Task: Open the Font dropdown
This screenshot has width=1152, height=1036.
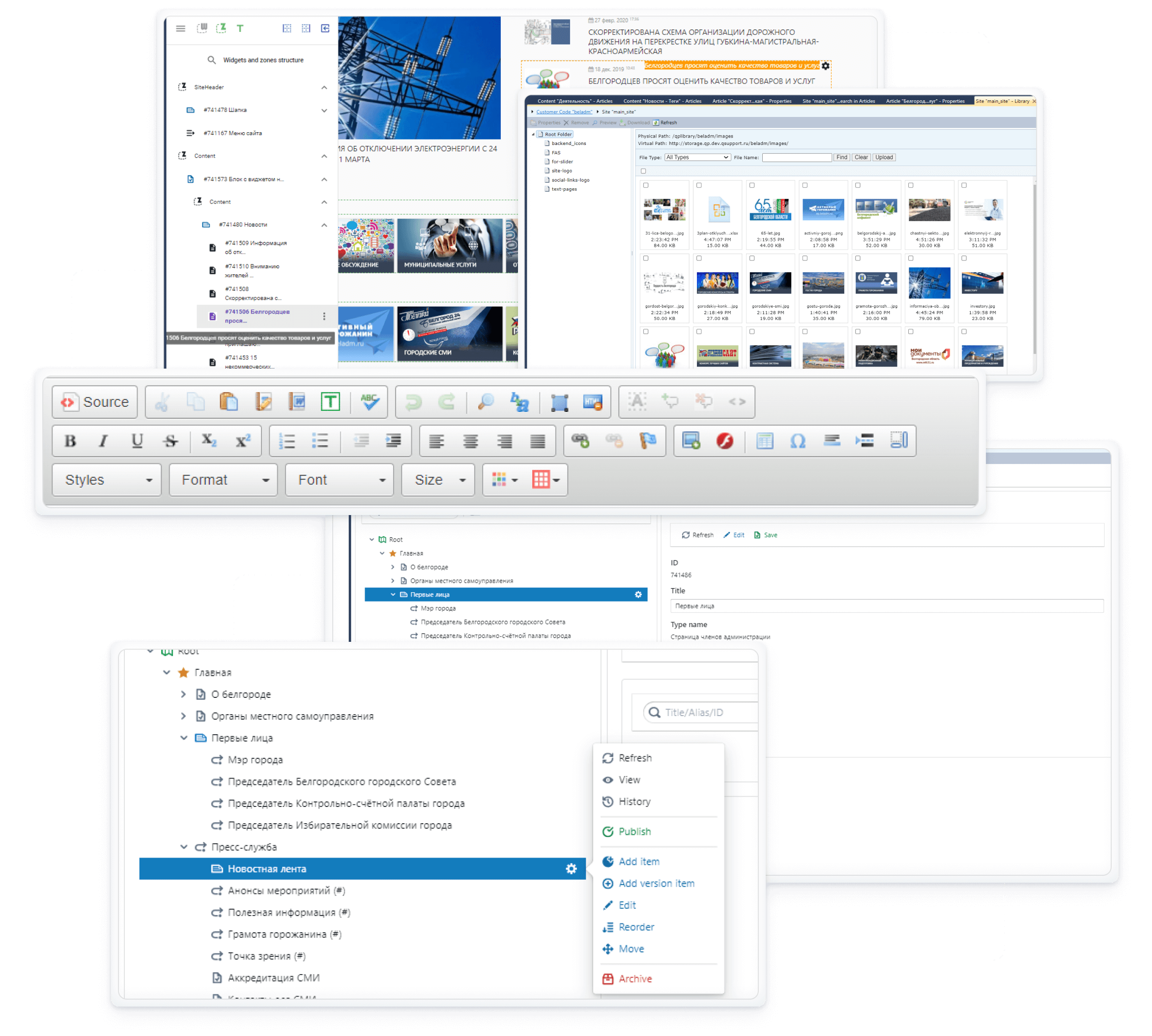Action: click(x=340, y=481)
